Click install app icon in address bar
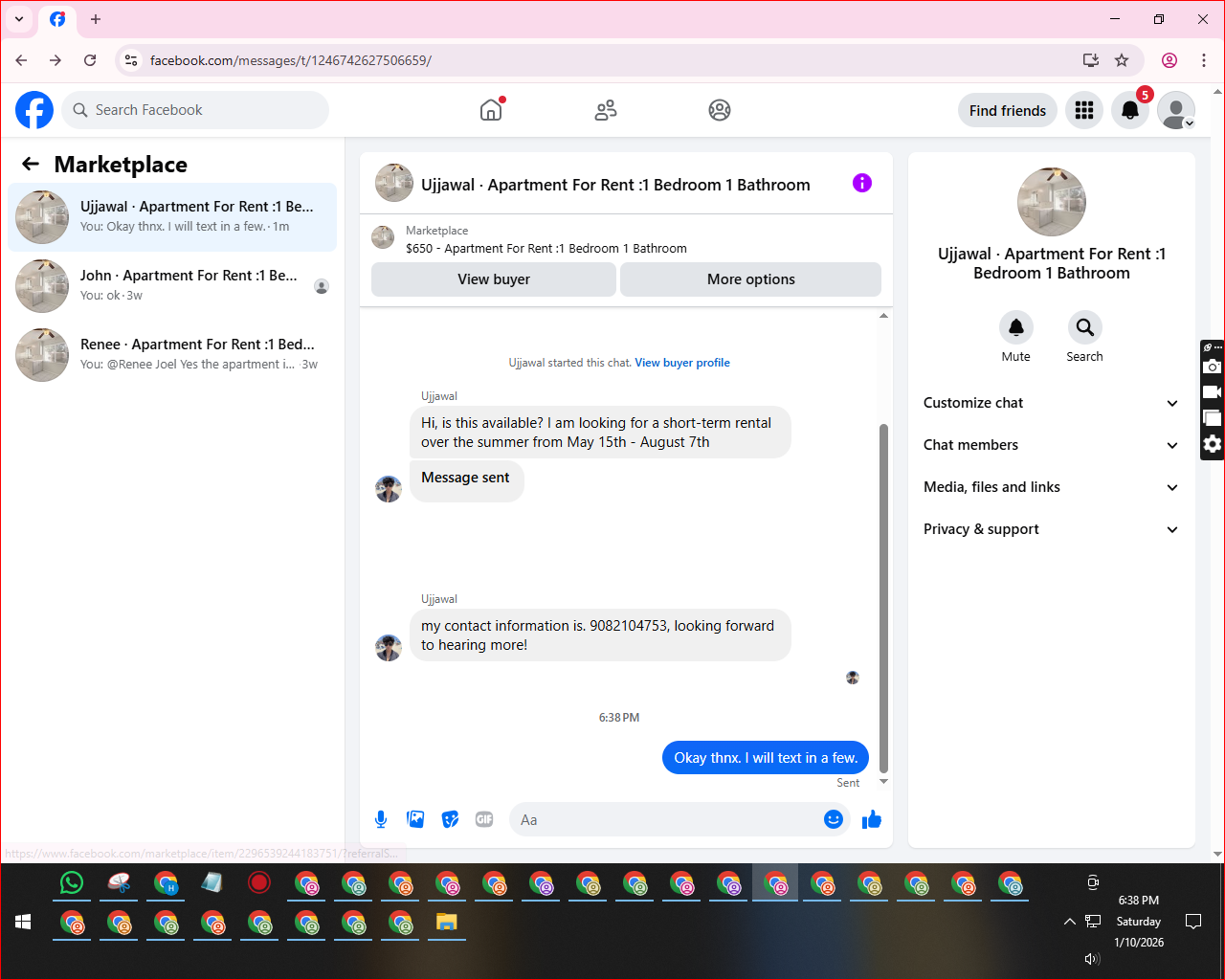Screen dimensions: 1225x980 click(x=1091, y=60)
